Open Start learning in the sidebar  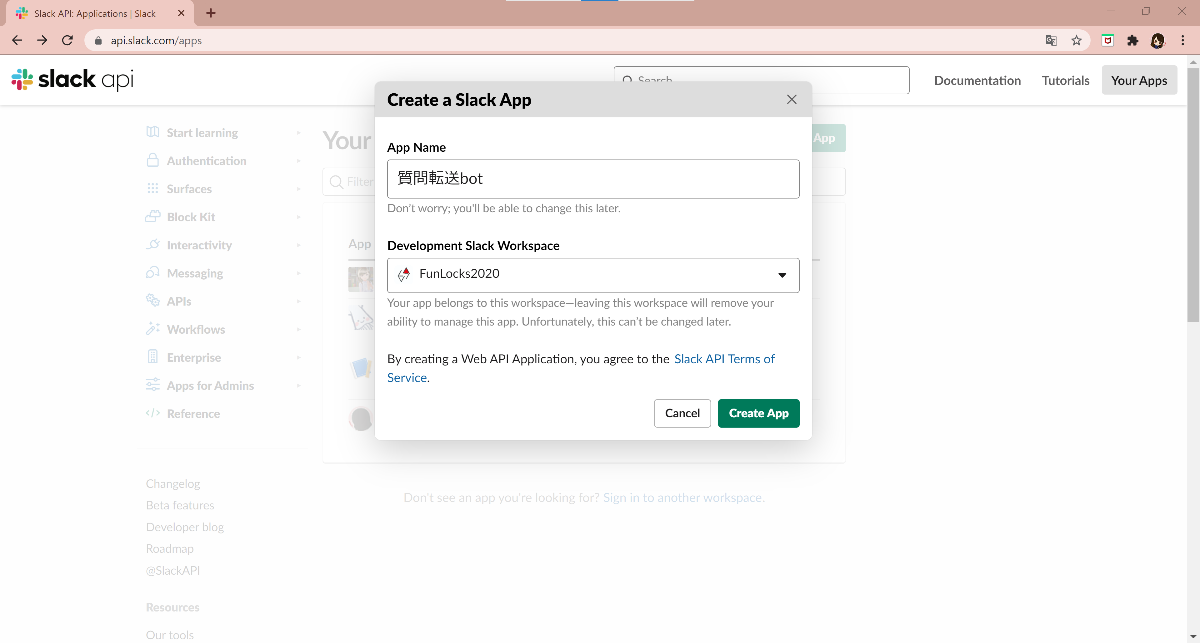[202, 133]
